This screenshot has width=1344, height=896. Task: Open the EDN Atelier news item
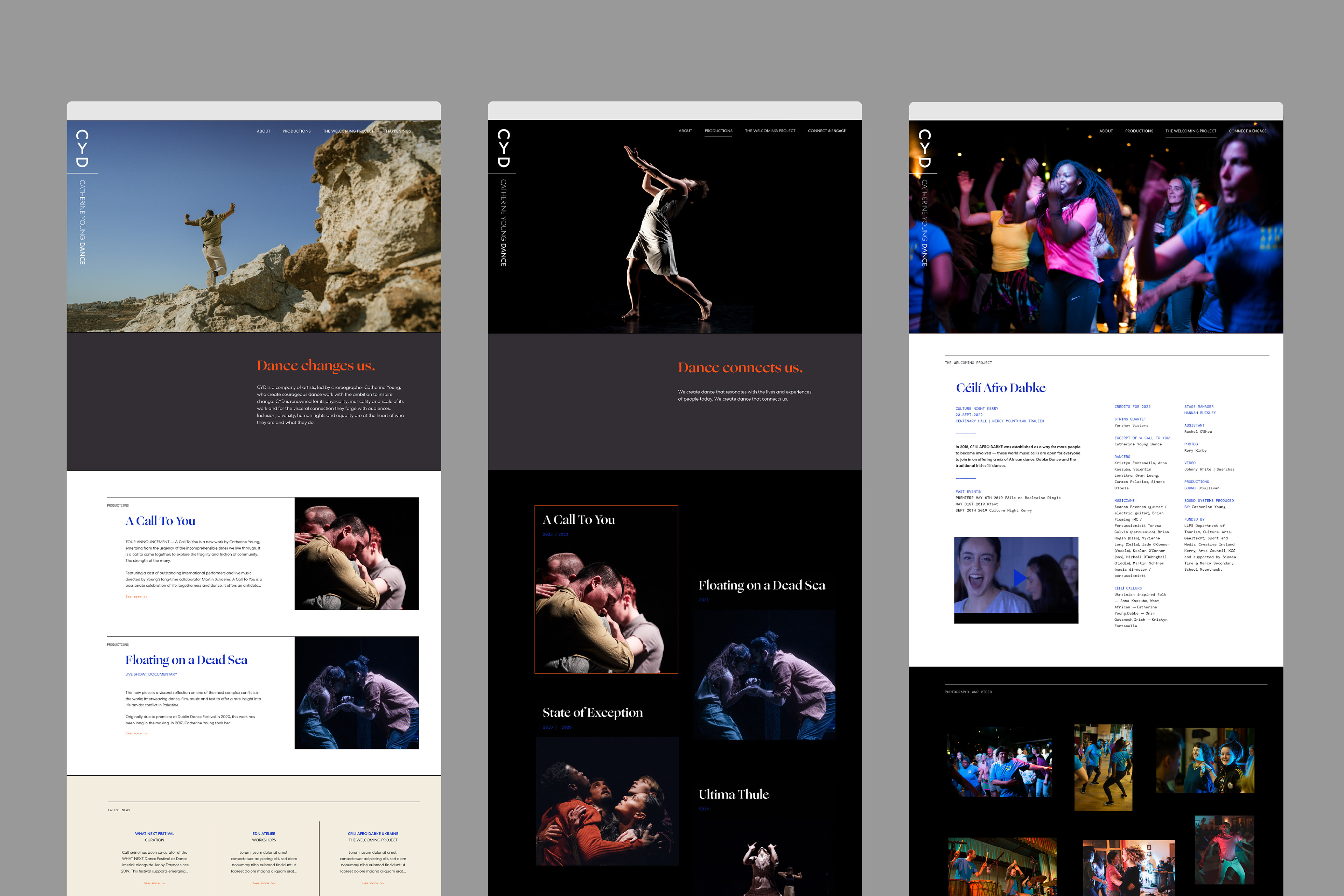pos(264,834)
